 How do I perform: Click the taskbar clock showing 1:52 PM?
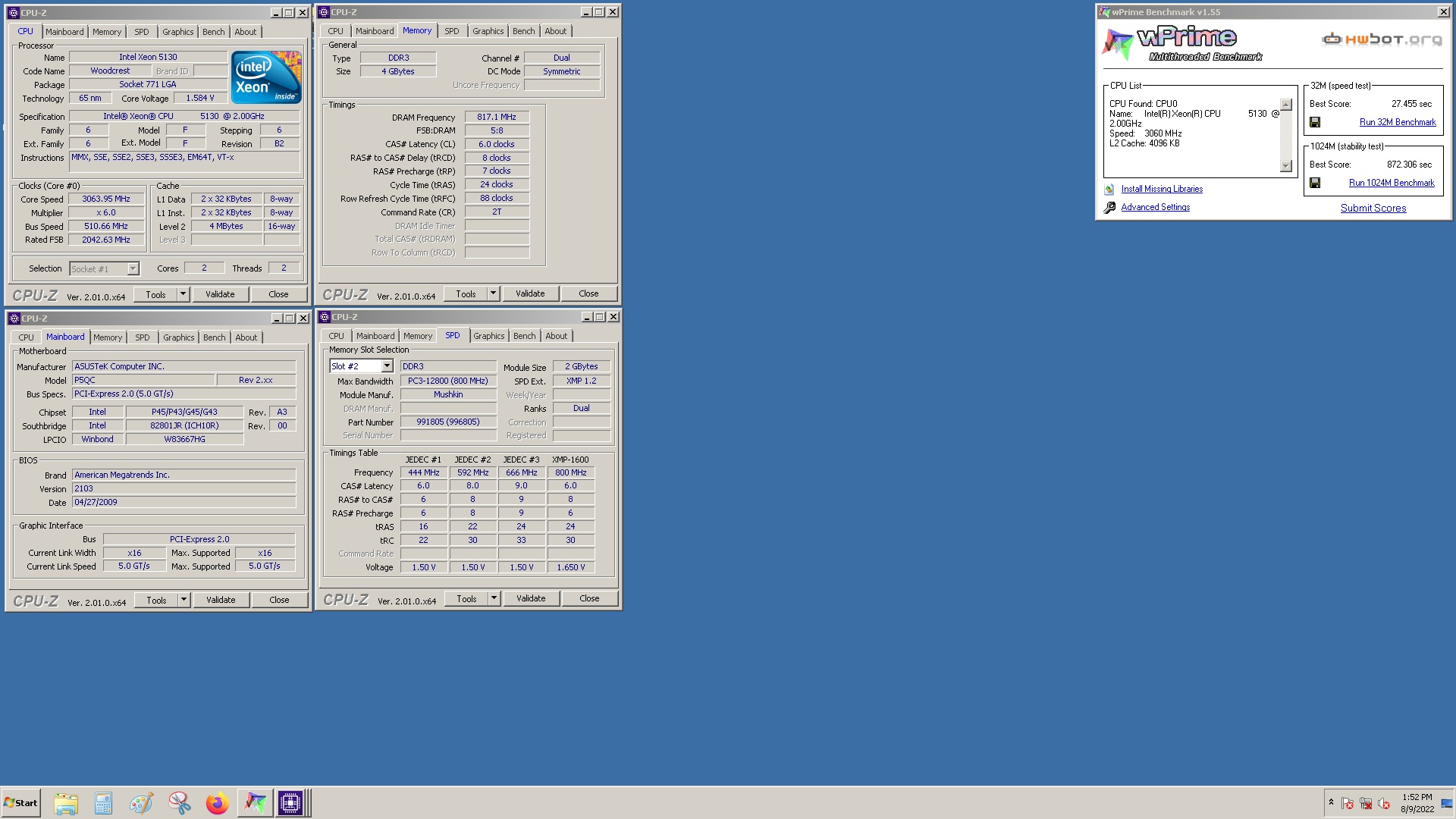click(x=1417, y=803)
